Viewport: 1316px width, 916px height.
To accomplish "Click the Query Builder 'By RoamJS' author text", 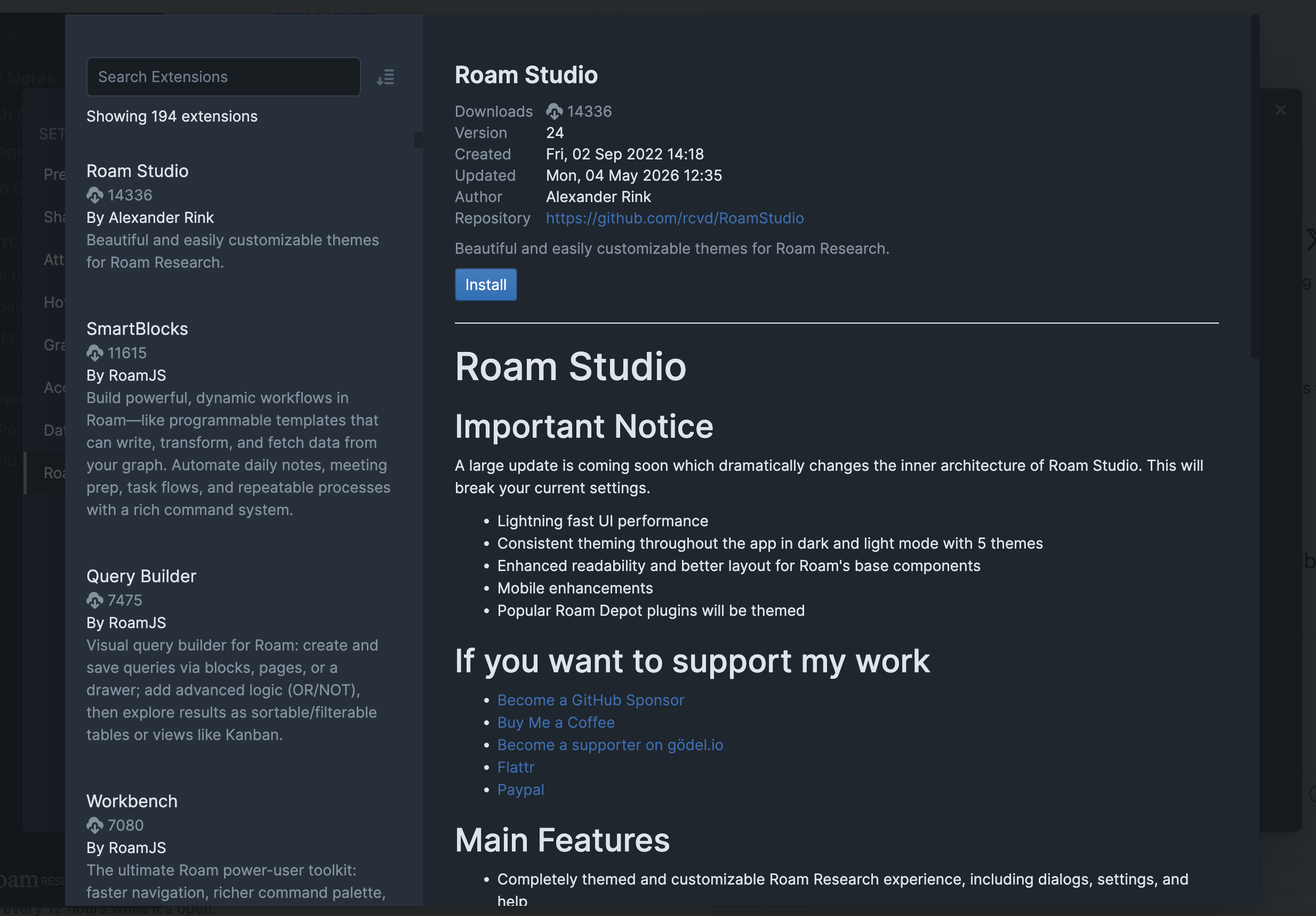I will tap(126, 623).
